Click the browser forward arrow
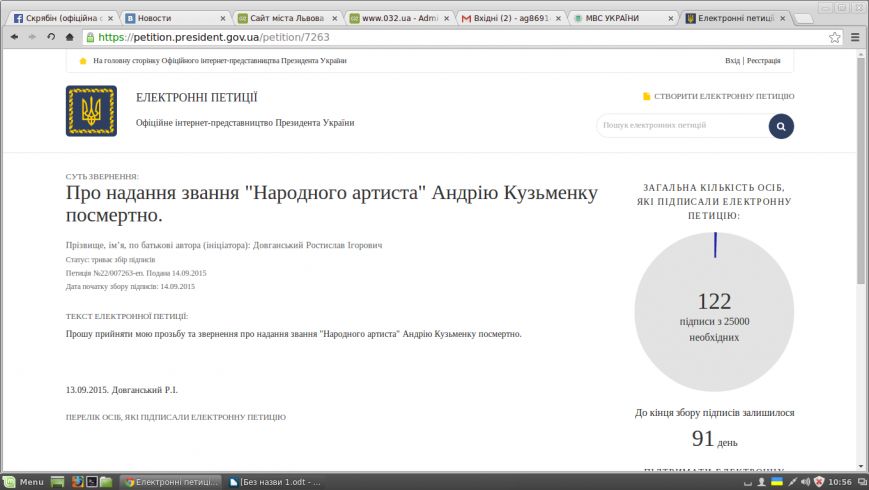Image resolution: width=869 pixels, height=490 pixels. click(x=32, y=37)
